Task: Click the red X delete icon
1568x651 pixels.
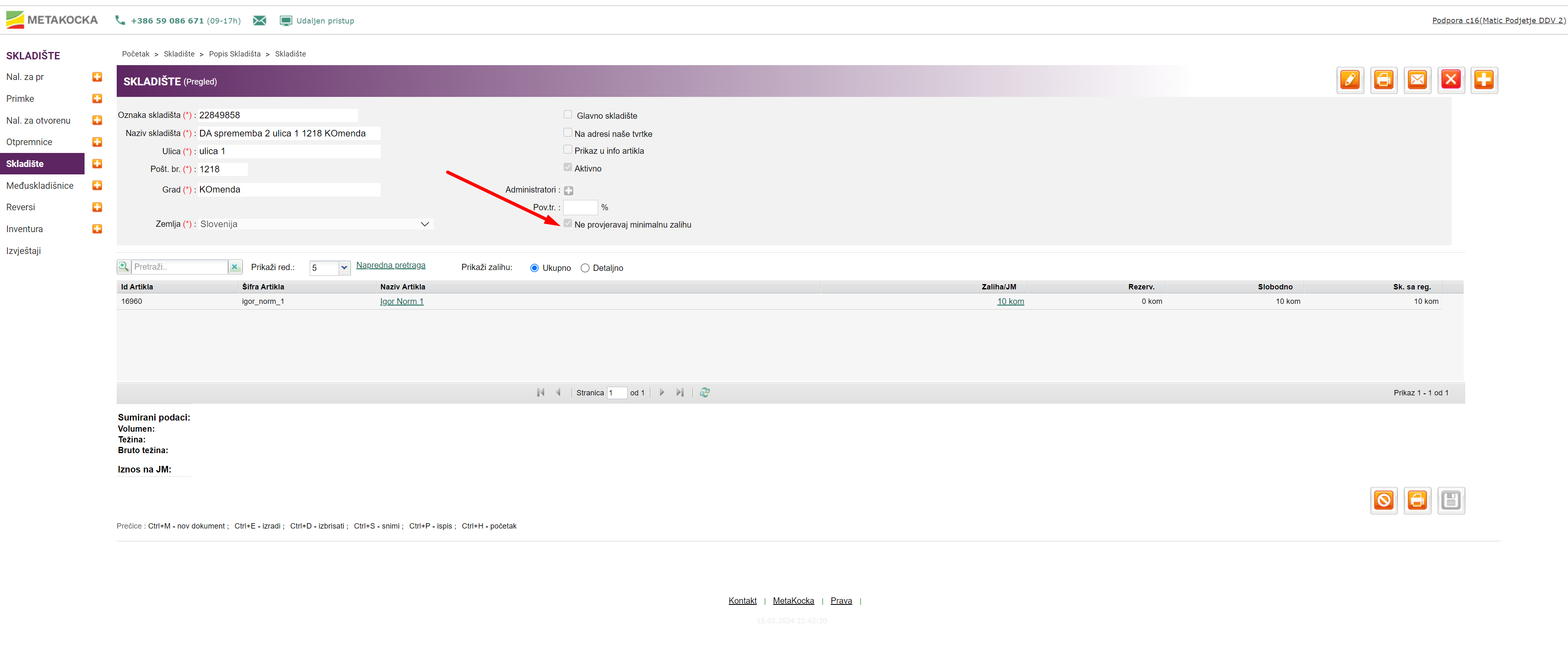Action: [x=1450, y=80]
